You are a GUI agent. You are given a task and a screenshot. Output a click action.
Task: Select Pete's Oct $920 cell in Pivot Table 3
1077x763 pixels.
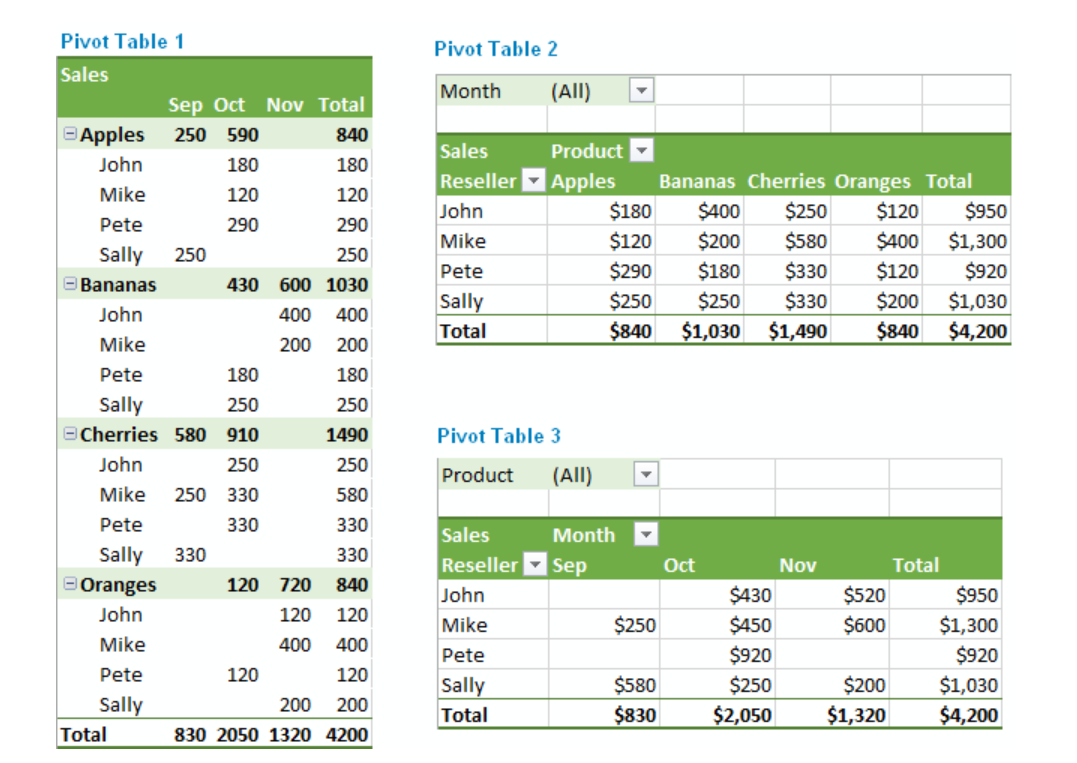pyautogui.click(x=750, y=655)
